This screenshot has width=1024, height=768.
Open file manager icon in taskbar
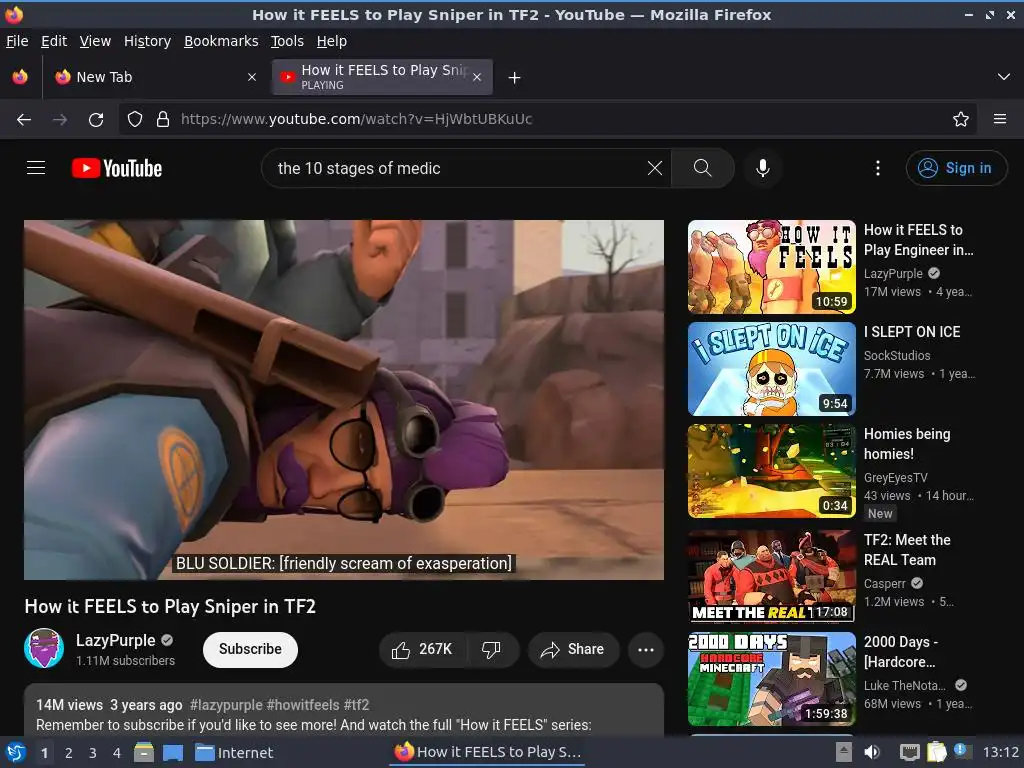(144, 752)
